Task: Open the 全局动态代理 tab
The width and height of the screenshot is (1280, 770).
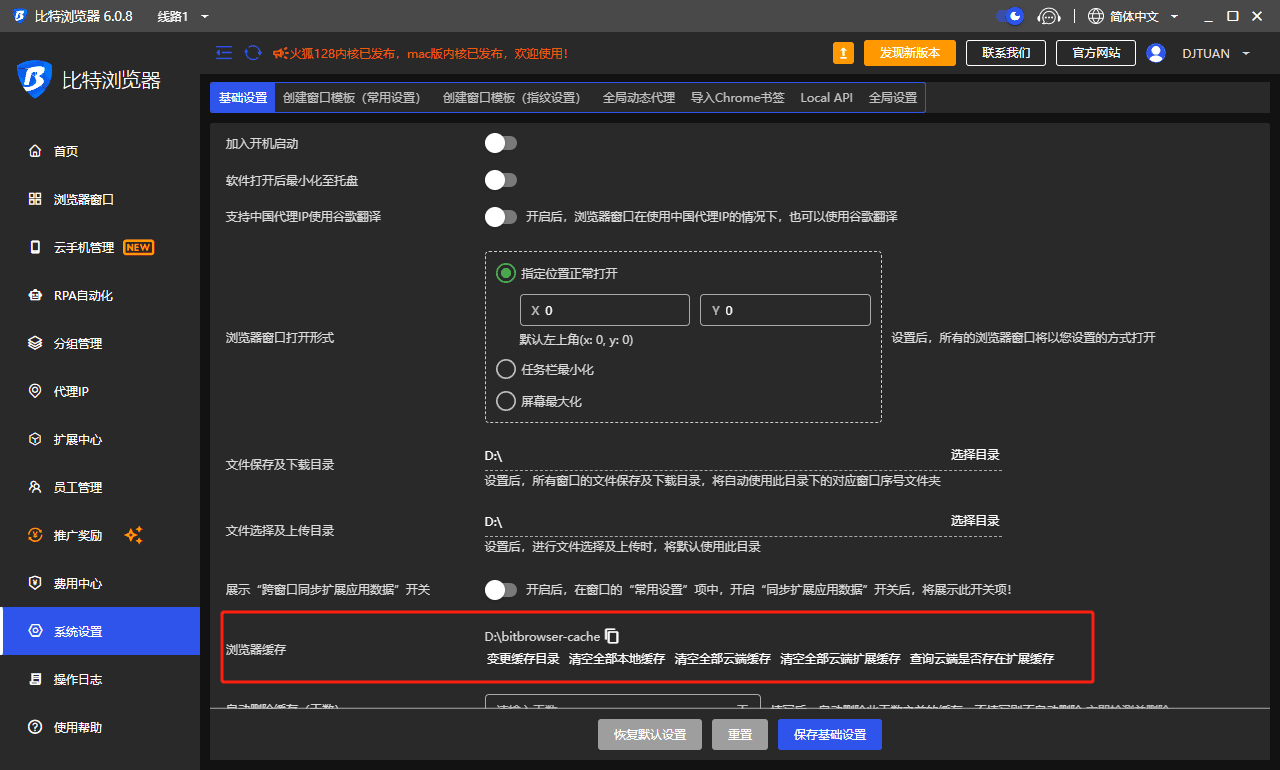Action: (x=639, y=98)
